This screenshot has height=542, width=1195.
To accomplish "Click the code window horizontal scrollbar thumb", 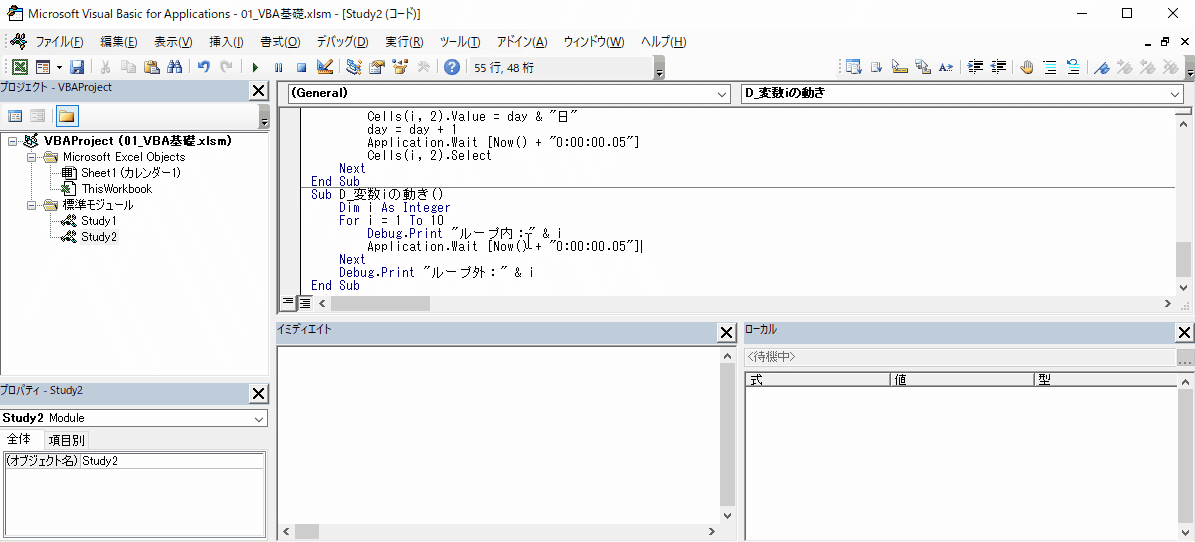I will pos(380,303).
